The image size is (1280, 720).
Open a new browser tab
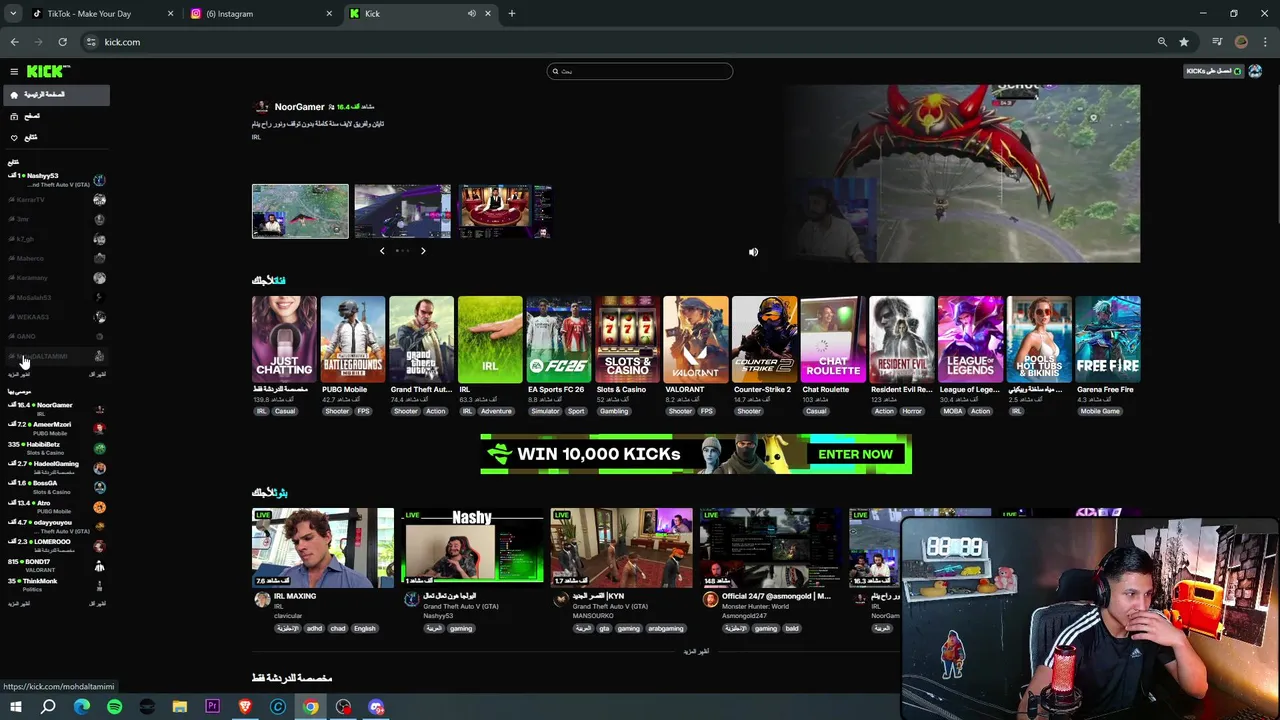click(511, 14)
